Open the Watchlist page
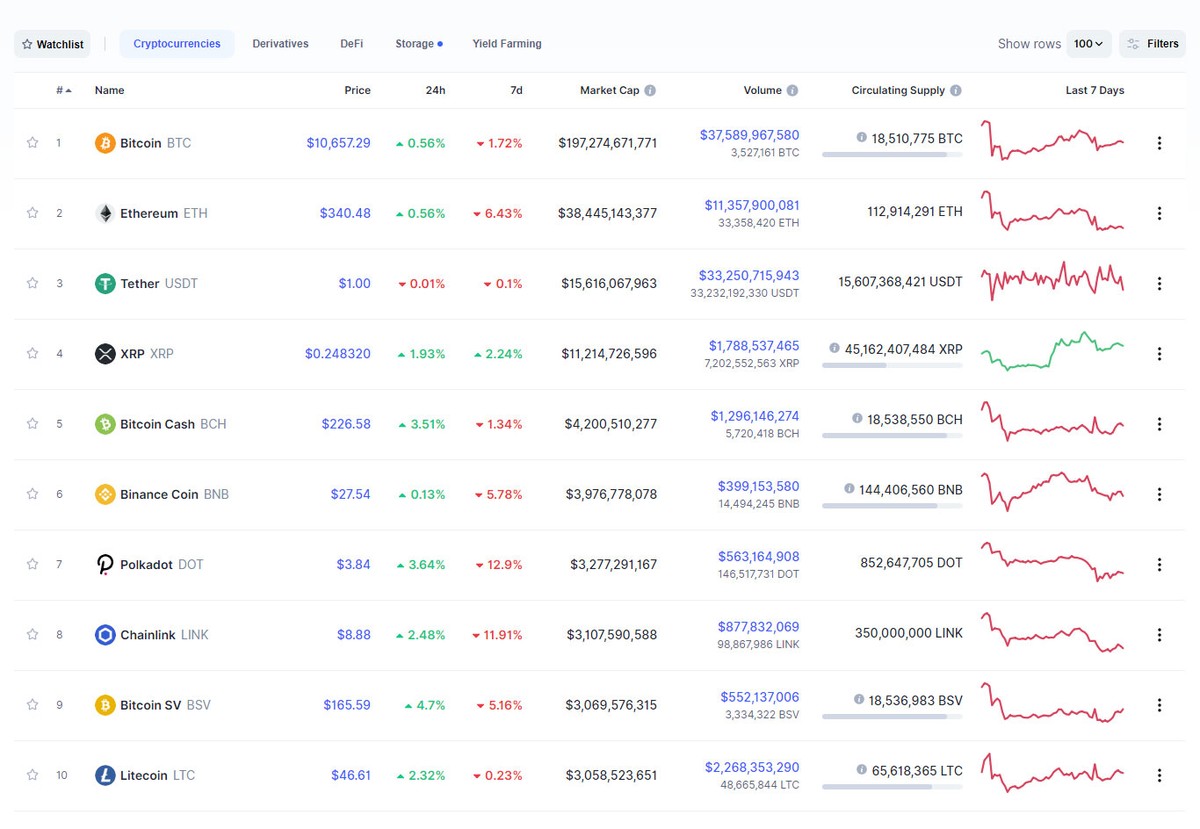Image resolution: width=1200 pixels, height=829 pixels. [x=51, y=43]
